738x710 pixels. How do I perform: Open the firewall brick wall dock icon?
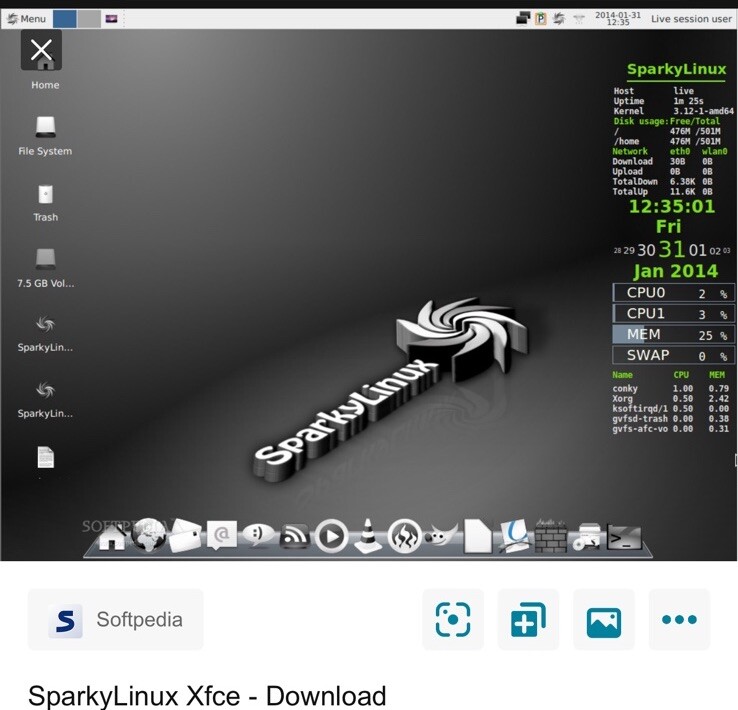[551, 535]
